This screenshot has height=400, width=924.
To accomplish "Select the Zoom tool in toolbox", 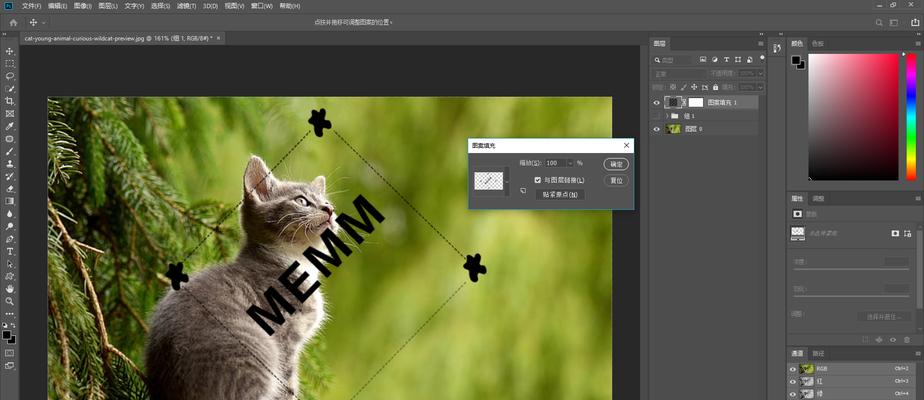I will coord(9,301).
